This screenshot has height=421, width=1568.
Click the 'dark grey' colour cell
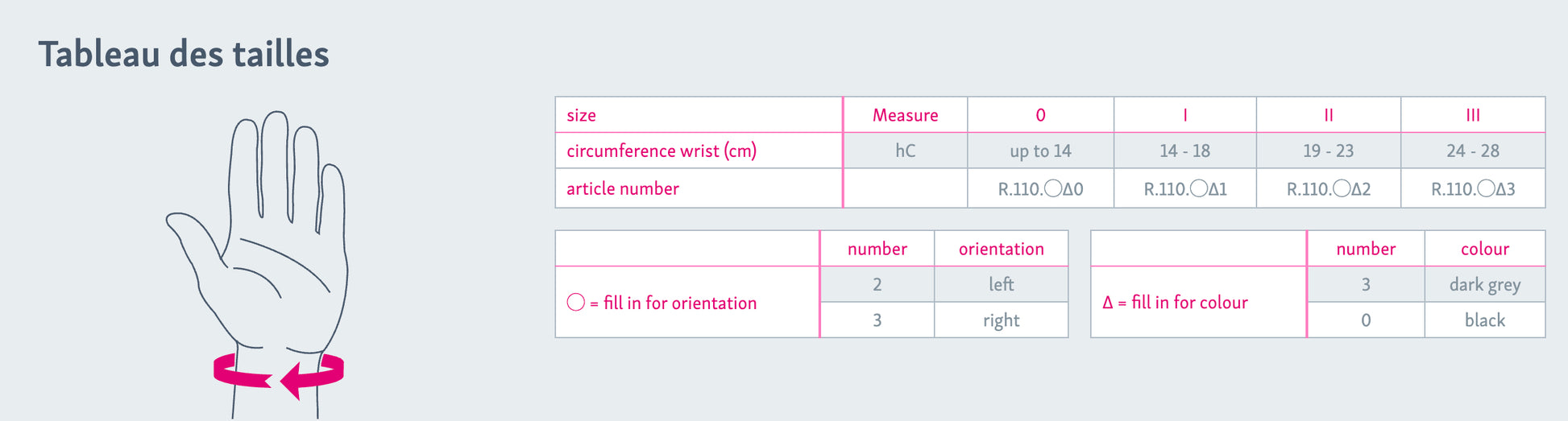tap(1484, 284)
